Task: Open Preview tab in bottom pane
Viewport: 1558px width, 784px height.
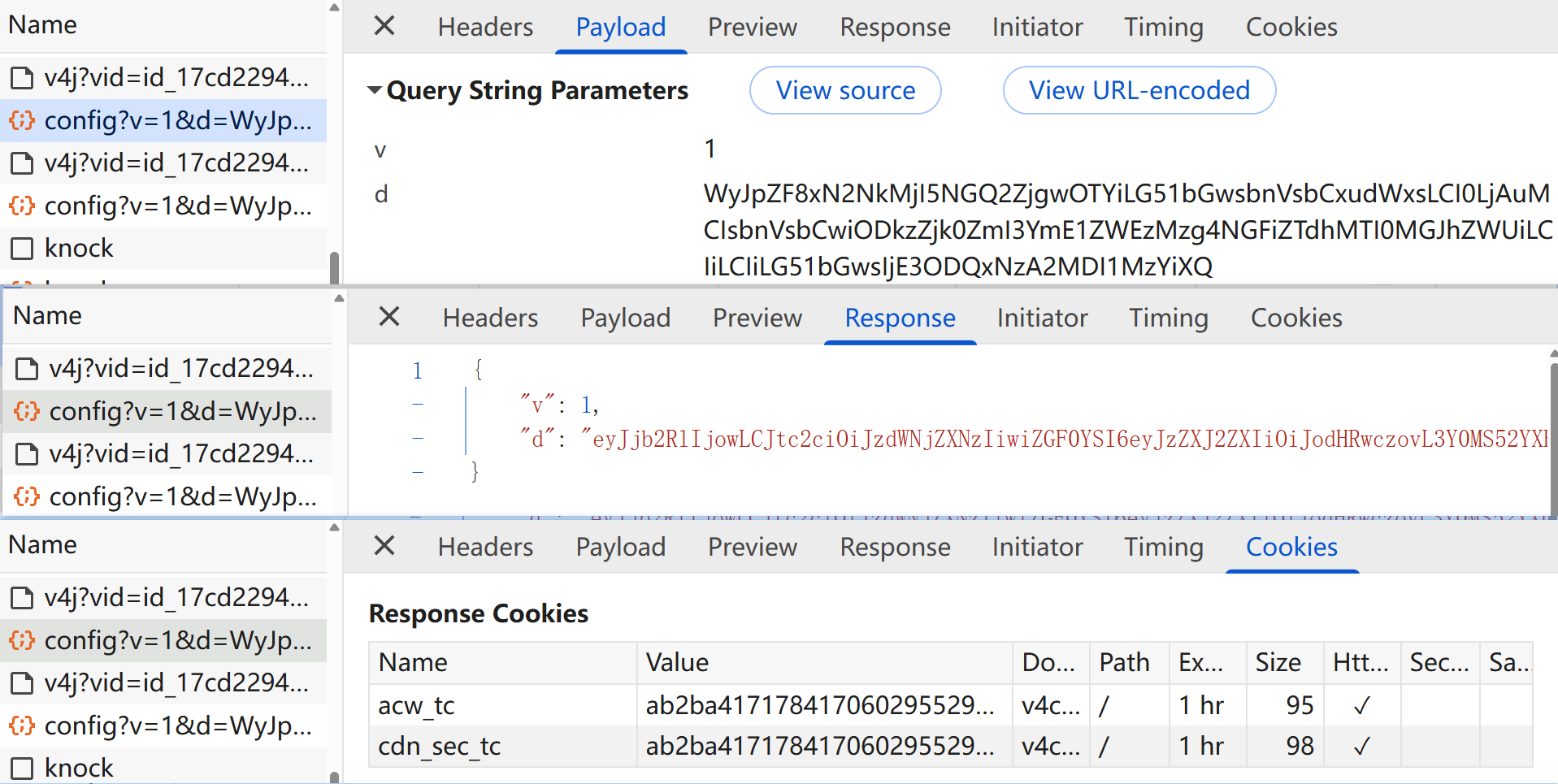Action: (x=753, y=547)
